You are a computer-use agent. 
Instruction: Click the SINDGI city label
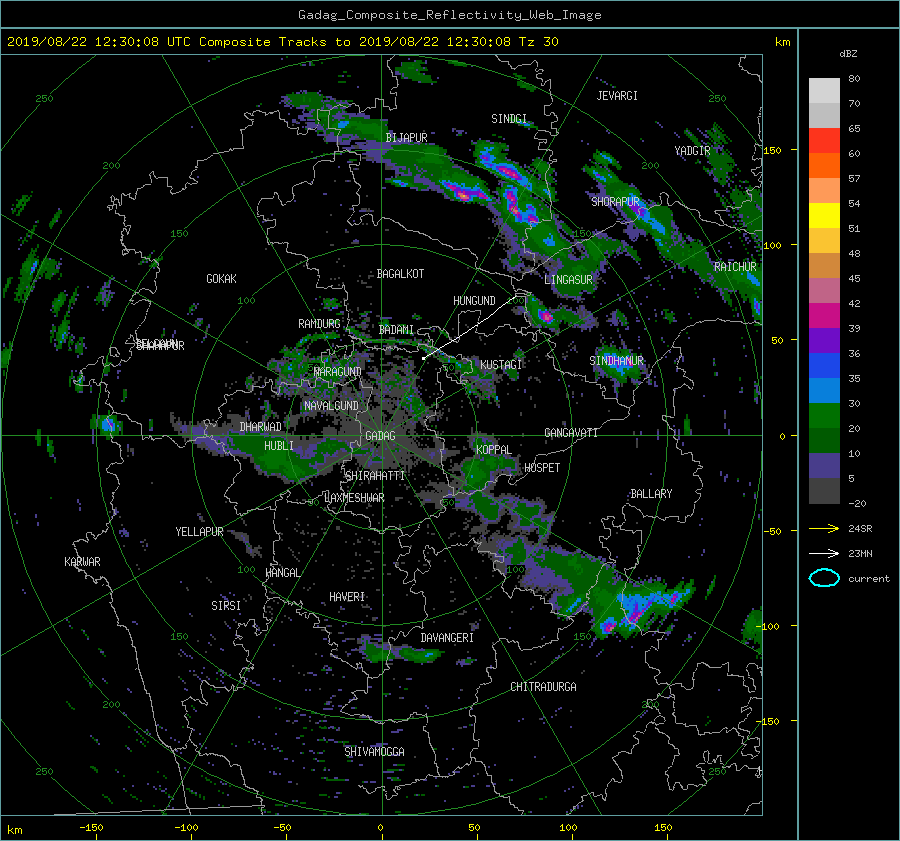point(509,119)
